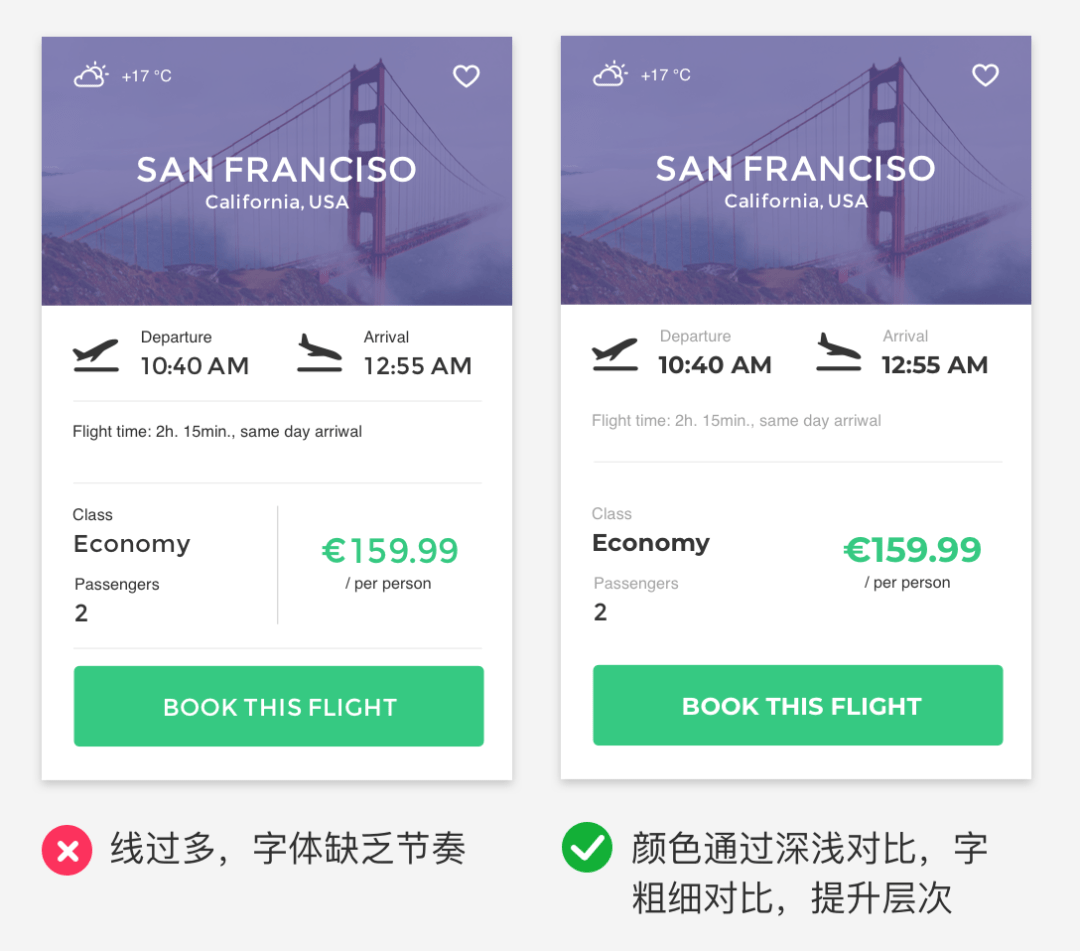Click the departure plane icon on right card

click(615, 354)
